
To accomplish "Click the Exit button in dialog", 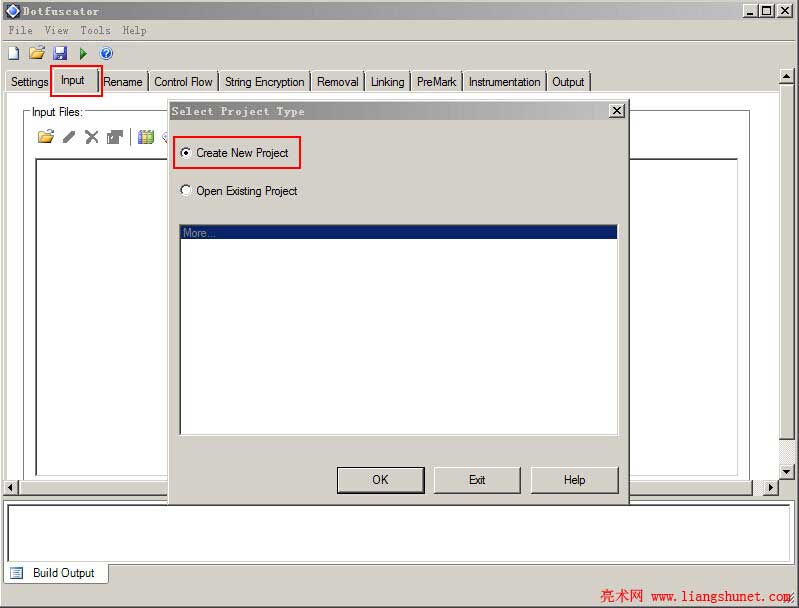I will 477,480.
